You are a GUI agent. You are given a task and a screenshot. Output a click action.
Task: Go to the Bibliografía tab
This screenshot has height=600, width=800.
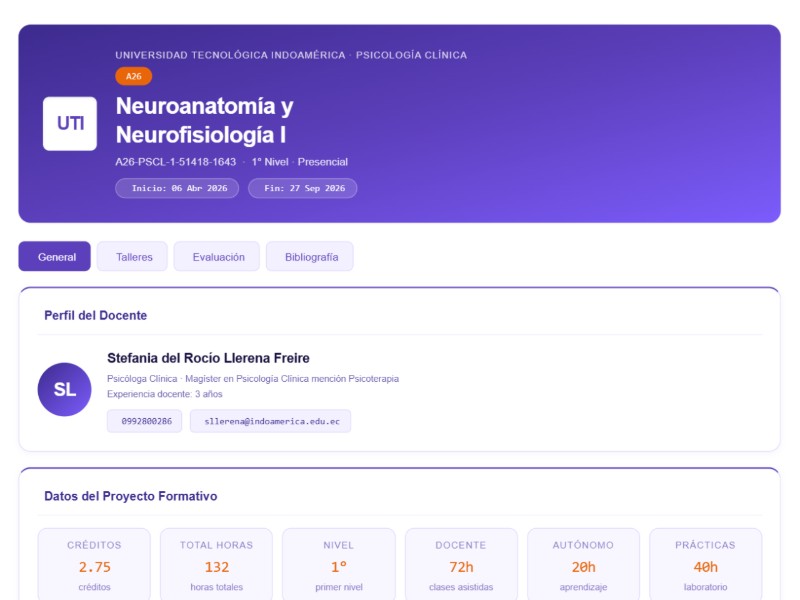pos(310,257)
